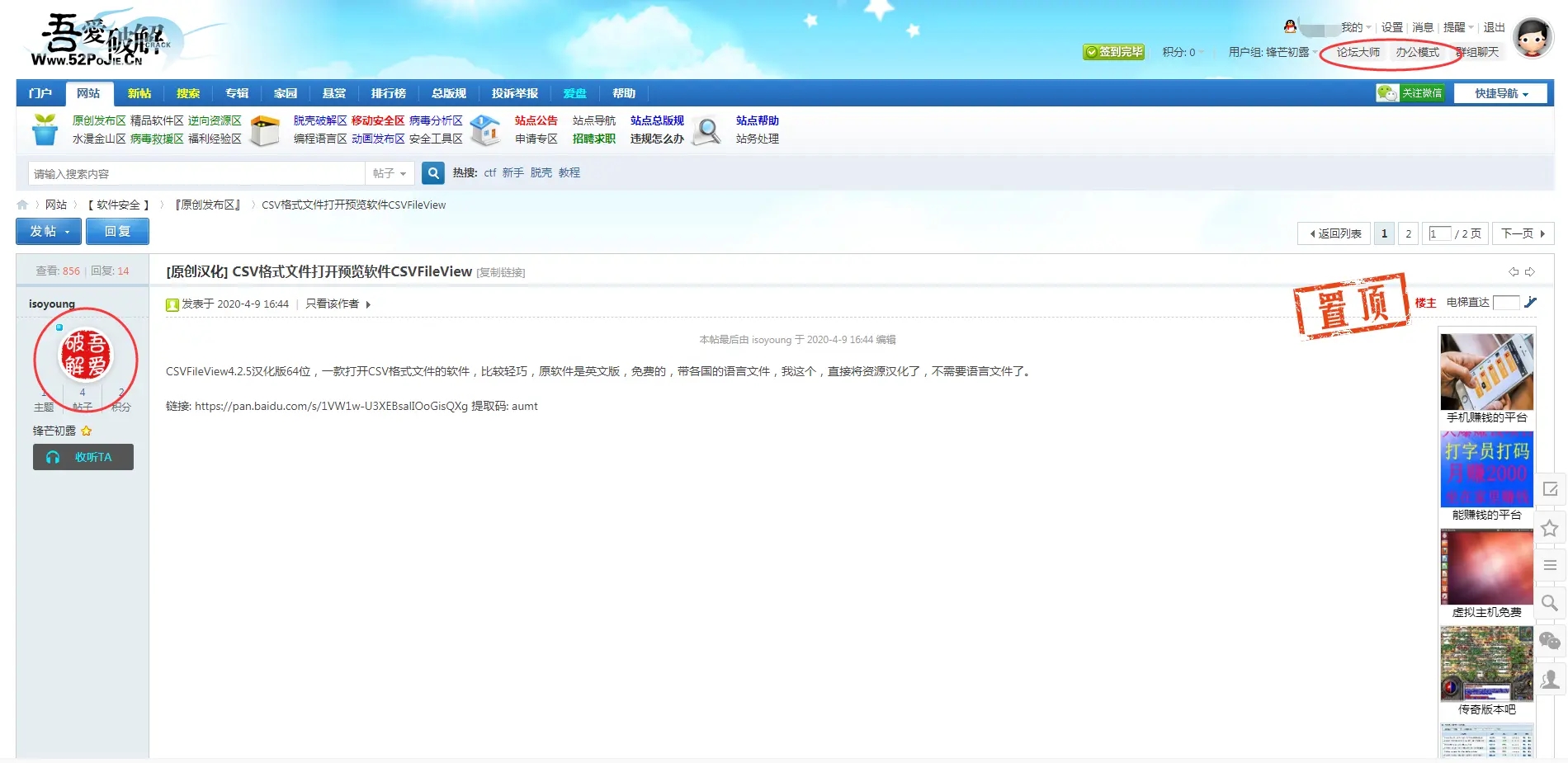This screenshot has width=1568, height=763.
Task: Select the 新帖 nav tab
Action: point(139,93)
